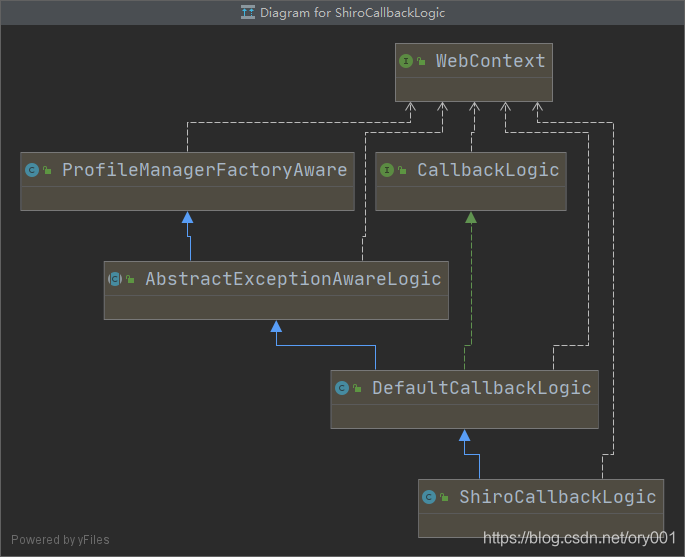
Task: Click the public lock icon beside ProfileManagerFactoryAware
Action: [x=47, y=170]
